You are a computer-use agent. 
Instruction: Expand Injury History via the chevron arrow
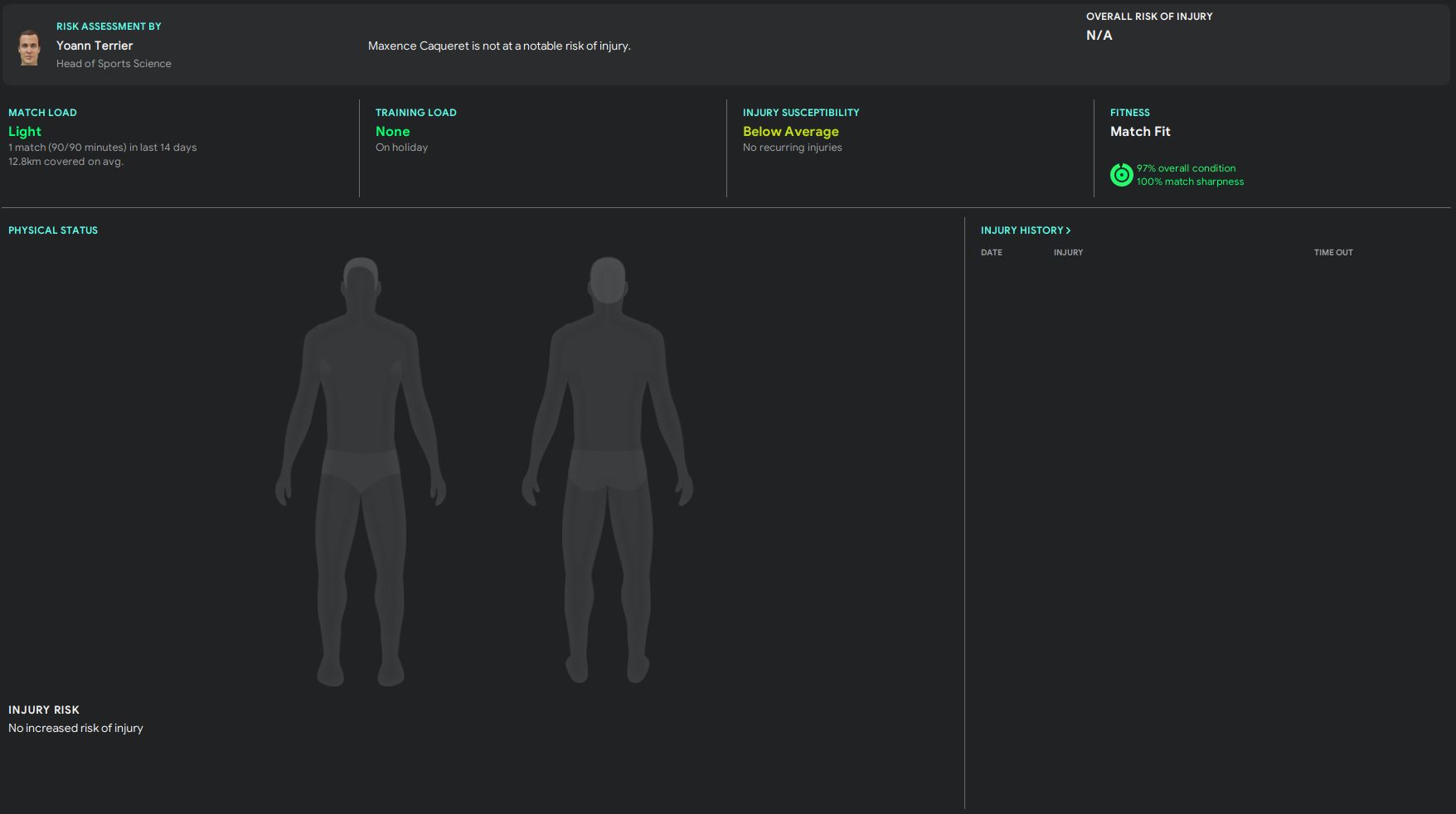1068,230
